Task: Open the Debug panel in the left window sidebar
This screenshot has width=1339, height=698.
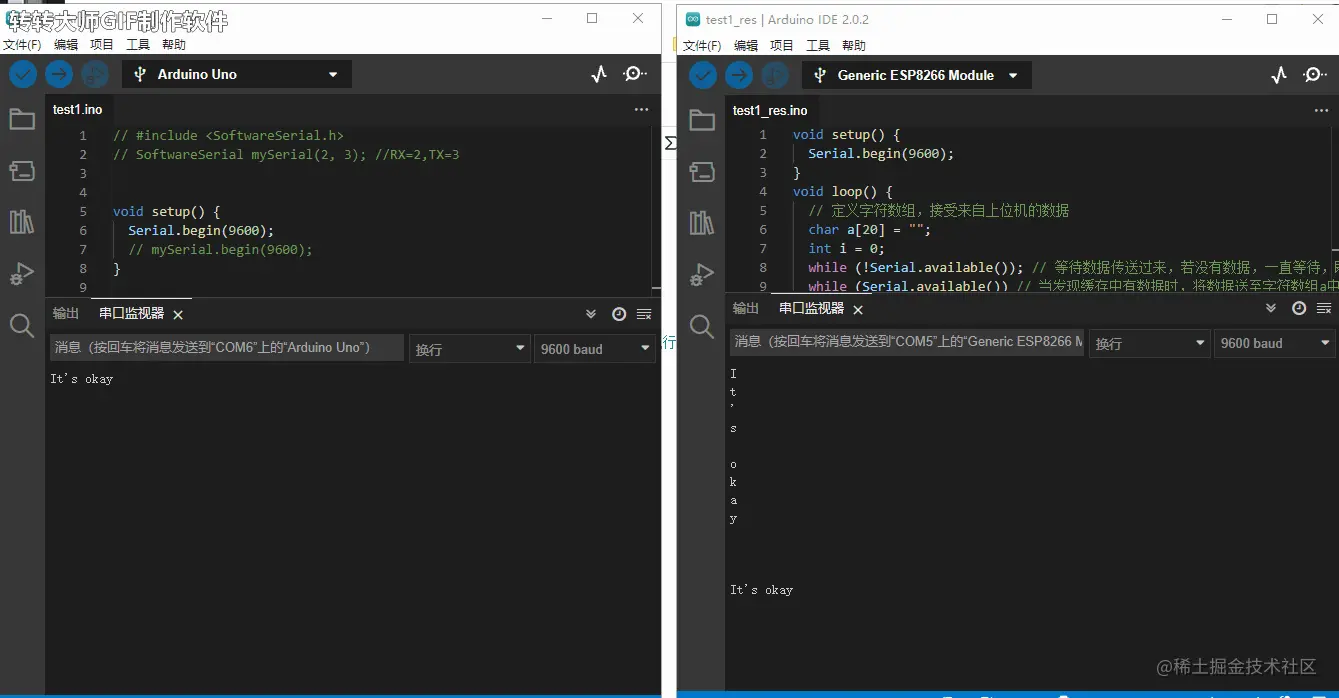Action: coord(22,273)
